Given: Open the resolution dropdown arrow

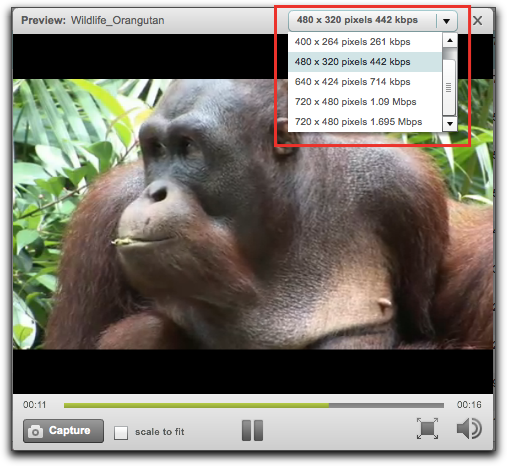Looking at the screenshot, I should pos(446,21).
